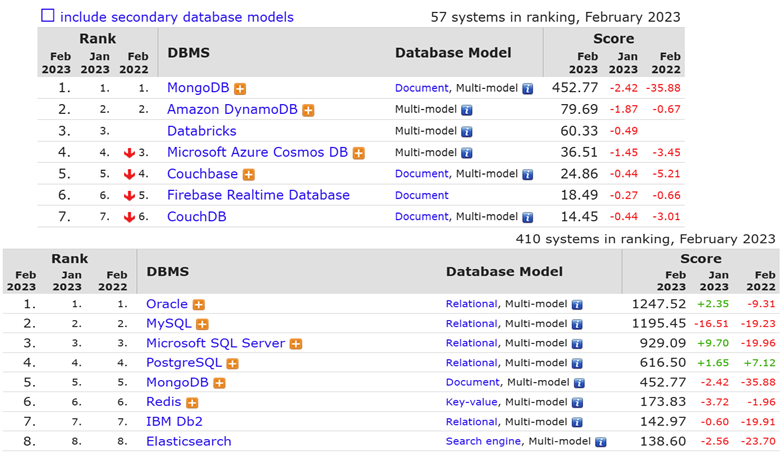
Task: Open Multi-model info icon in Elasticsearch row
Action: (600, 442)
